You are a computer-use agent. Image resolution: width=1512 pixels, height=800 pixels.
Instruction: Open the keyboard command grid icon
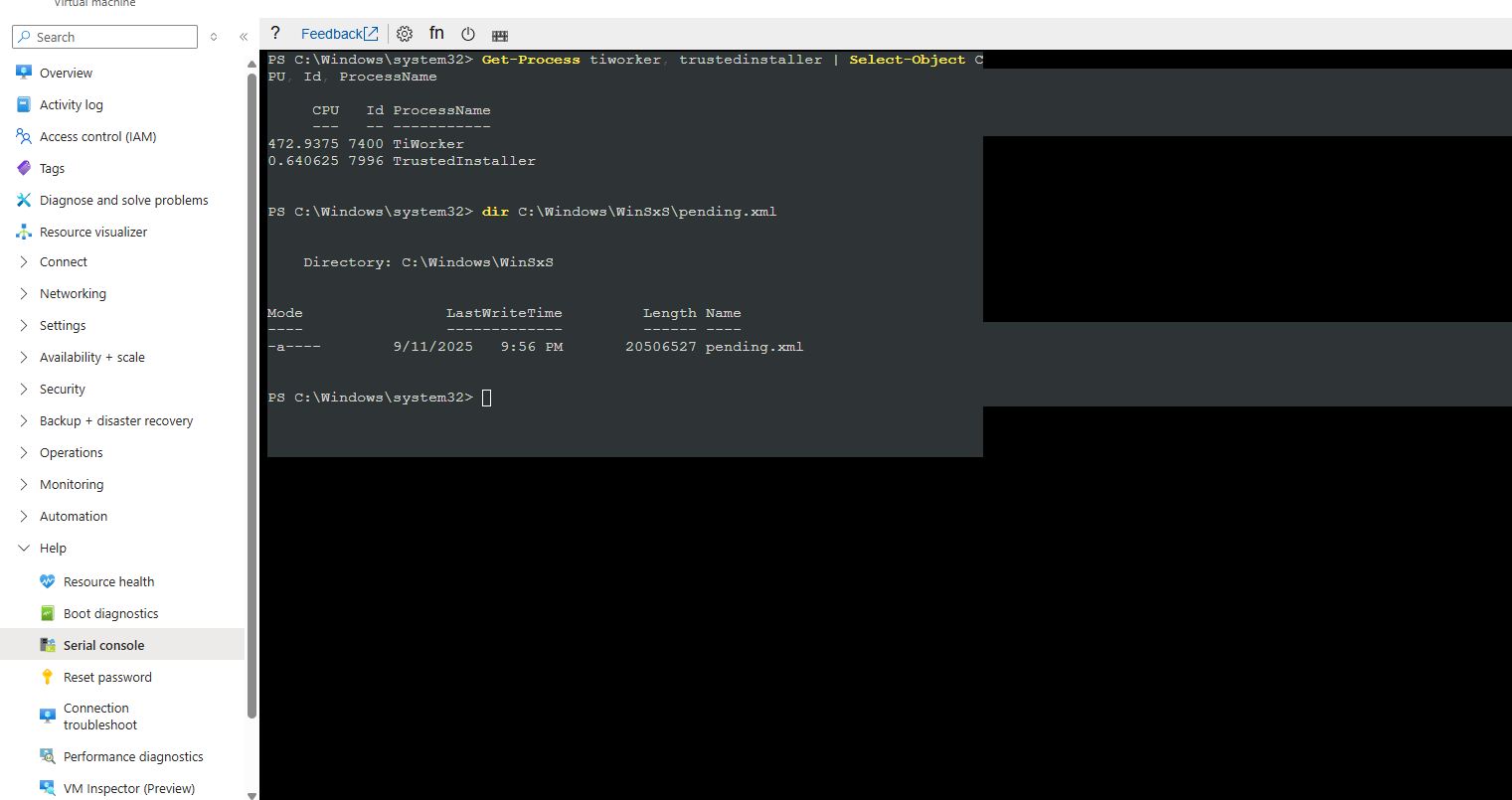pos(500,35)
